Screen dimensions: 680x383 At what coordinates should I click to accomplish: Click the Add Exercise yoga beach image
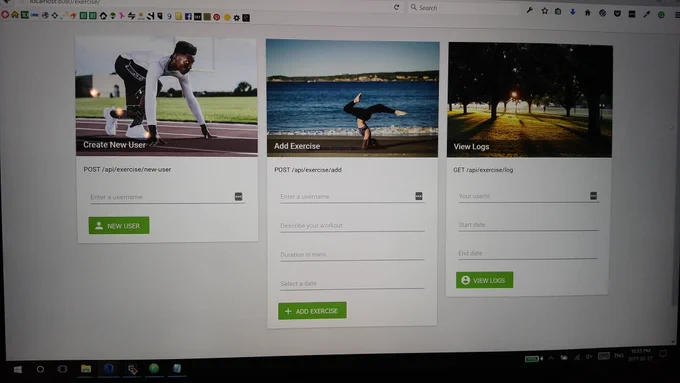tap(352, 98)
